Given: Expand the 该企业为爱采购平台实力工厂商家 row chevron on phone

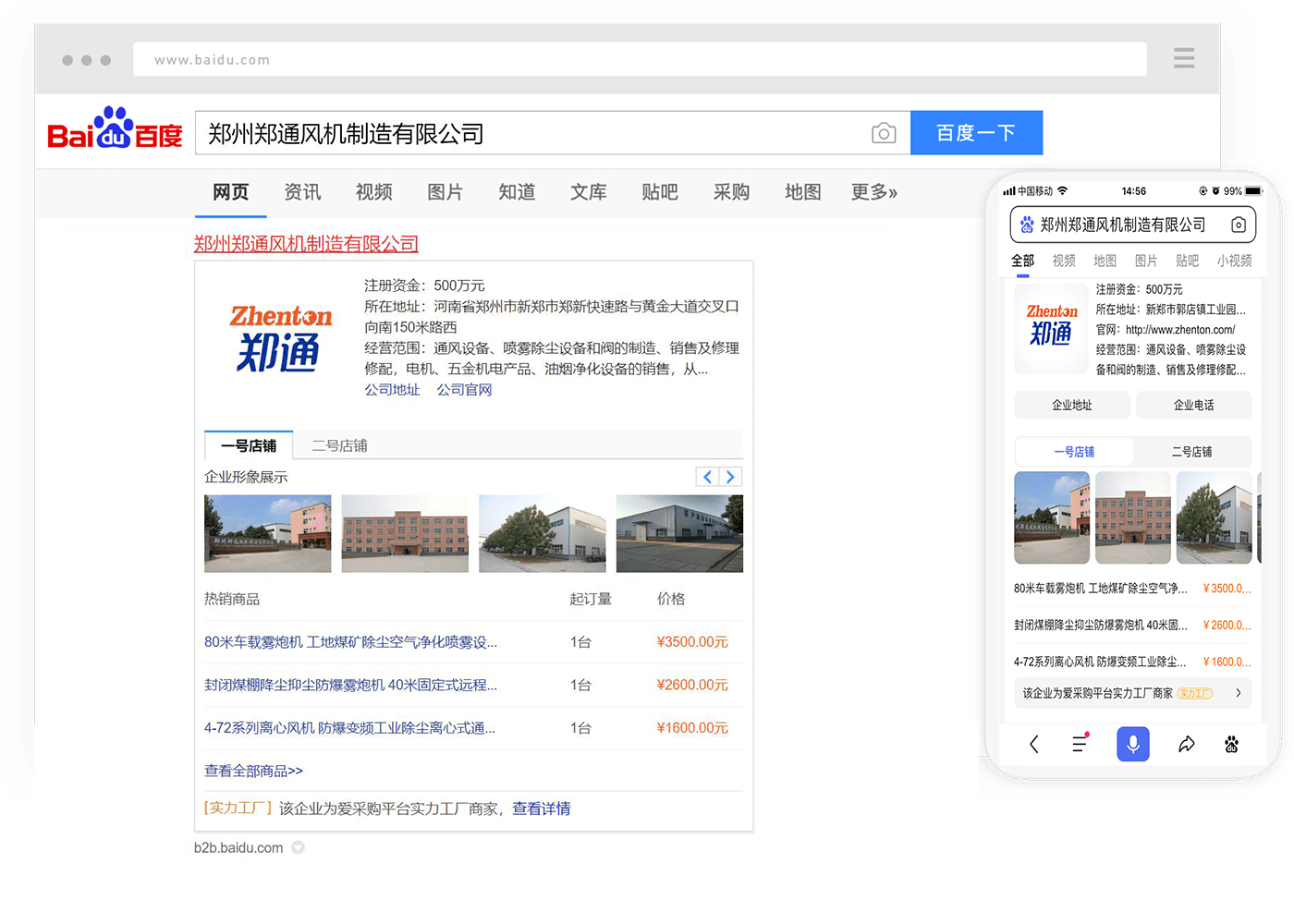Looking at the screenshot, I should 1239,693.
